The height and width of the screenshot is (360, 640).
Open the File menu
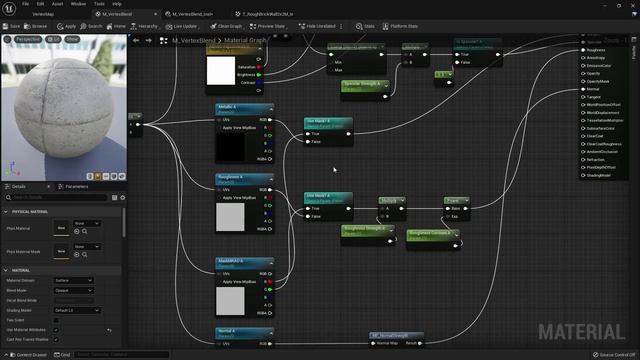click(25, 4)
